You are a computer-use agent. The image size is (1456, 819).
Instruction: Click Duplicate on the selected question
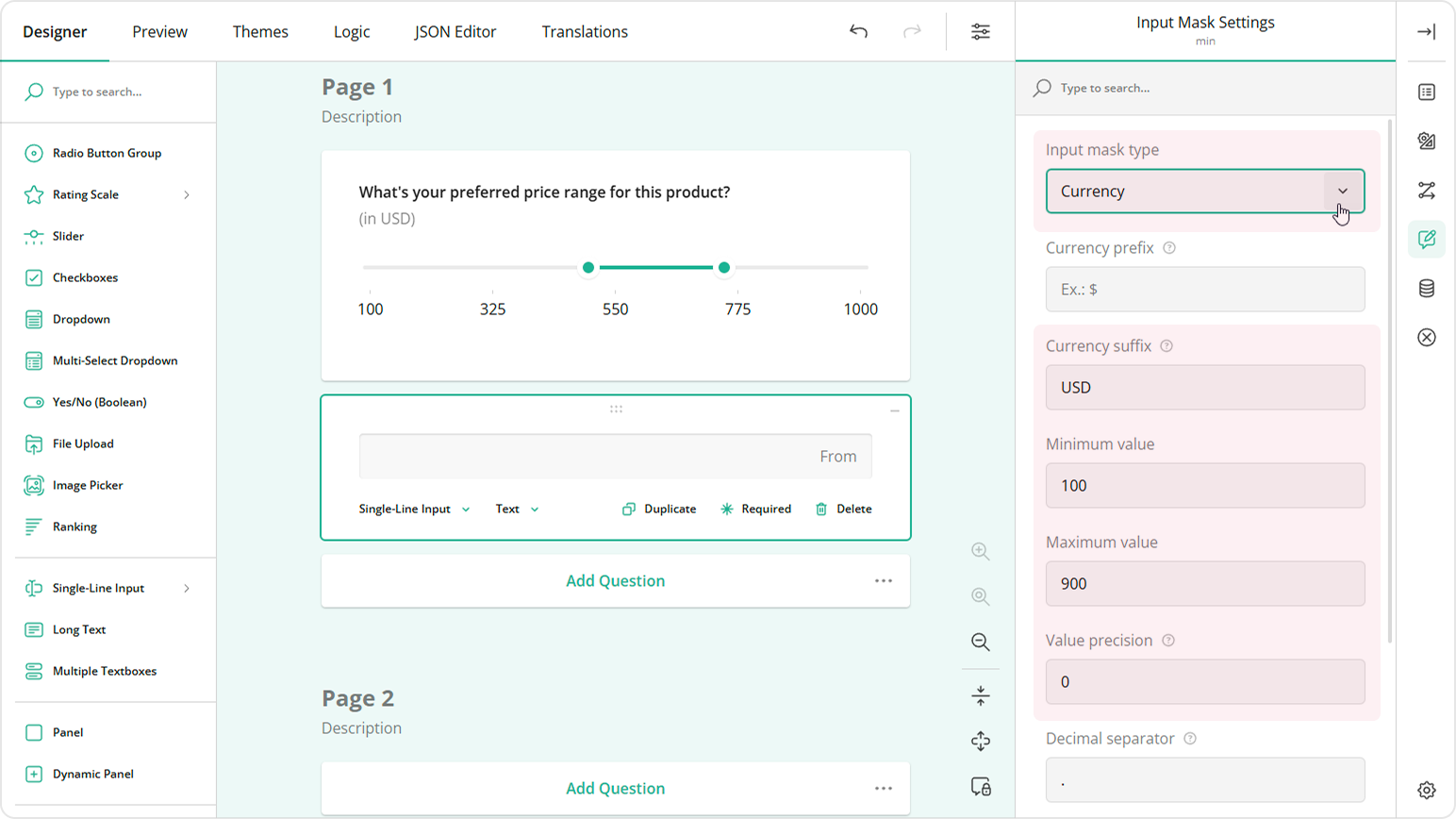658,509
